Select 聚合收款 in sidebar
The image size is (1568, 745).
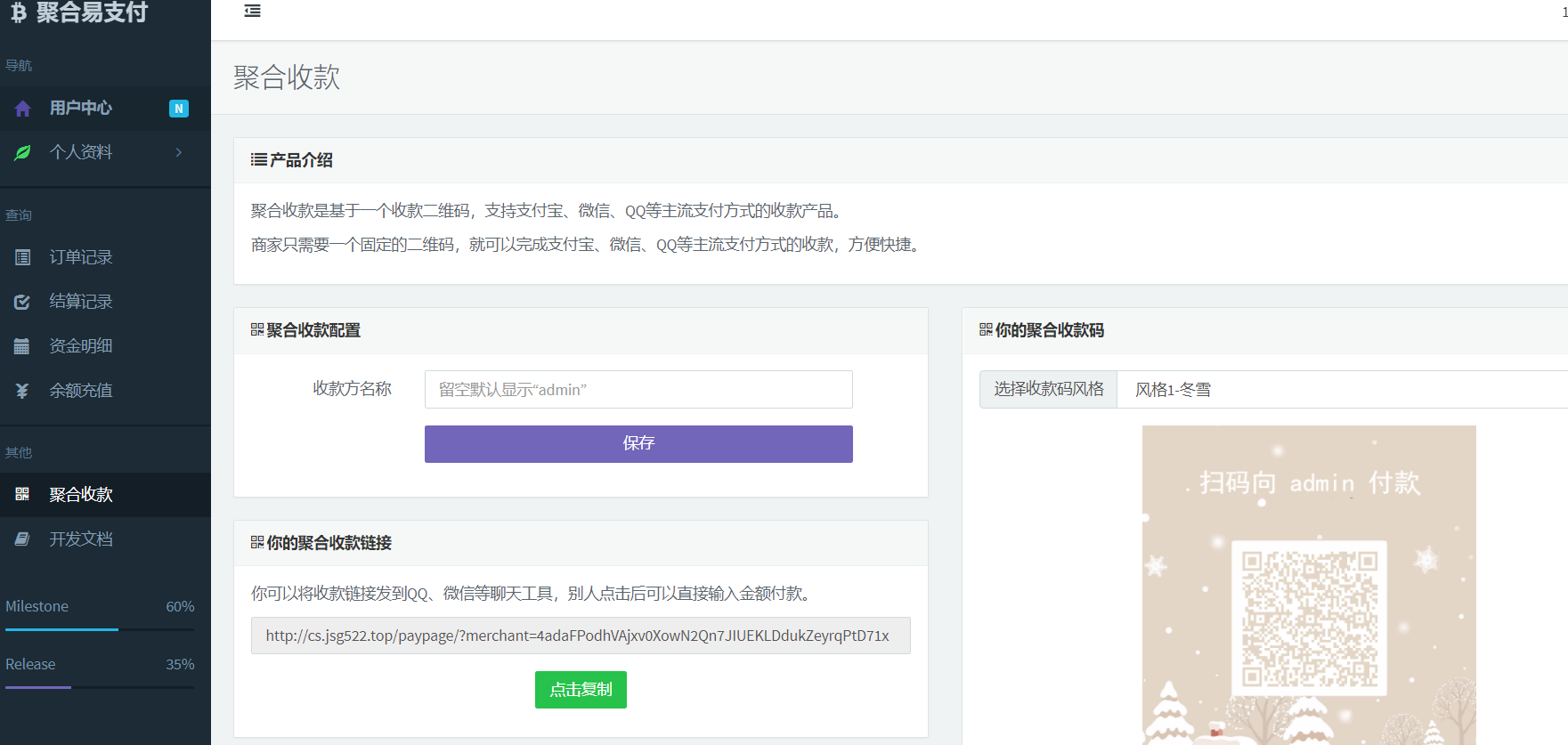click(x=105, y=494)
